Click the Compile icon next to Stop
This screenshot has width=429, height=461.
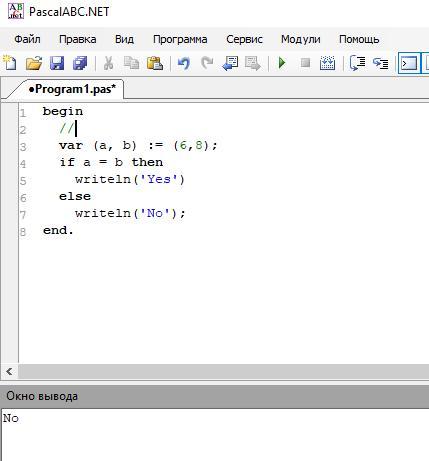327,63
